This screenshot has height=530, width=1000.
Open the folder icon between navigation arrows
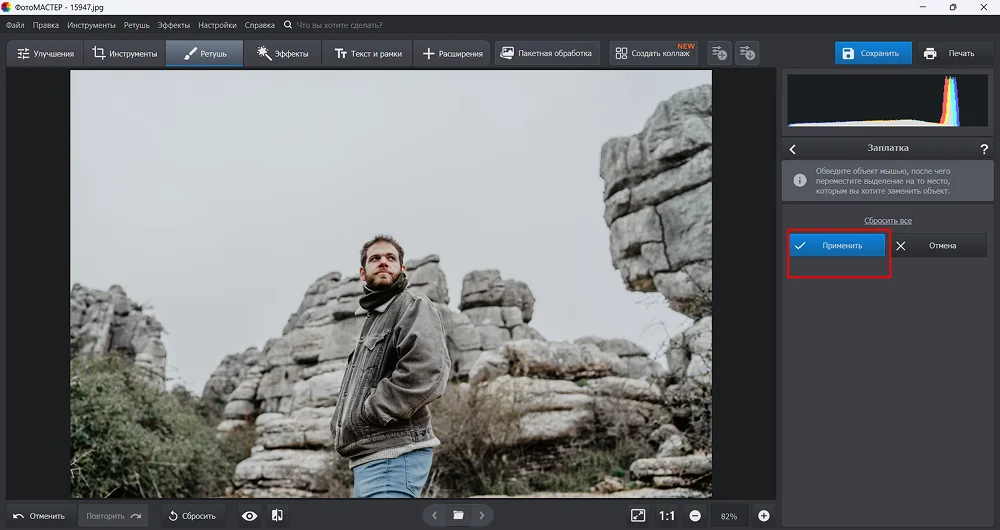click(x=458, y=515)
